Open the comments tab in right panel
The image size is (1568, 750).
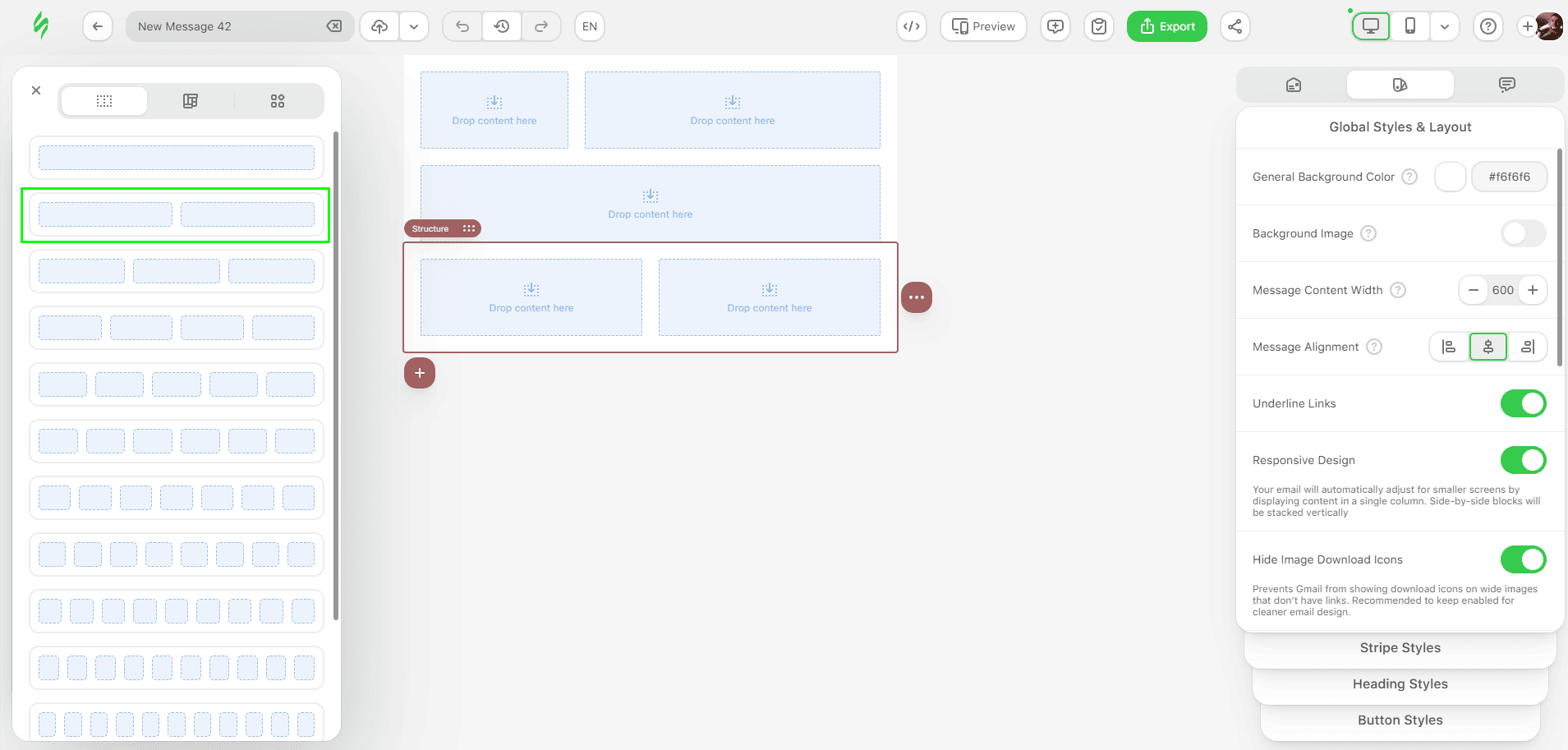[x=1507, y=85]
